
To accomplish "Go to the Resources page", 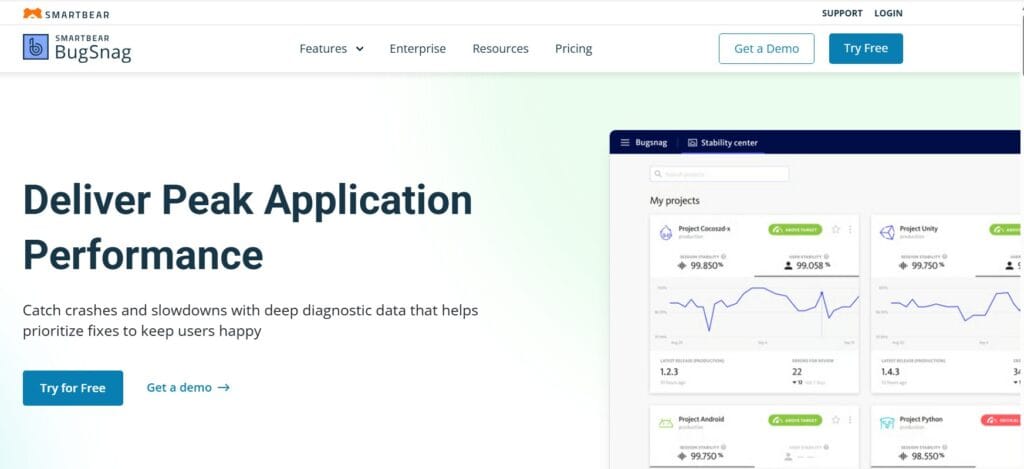I will pos(500,48).
